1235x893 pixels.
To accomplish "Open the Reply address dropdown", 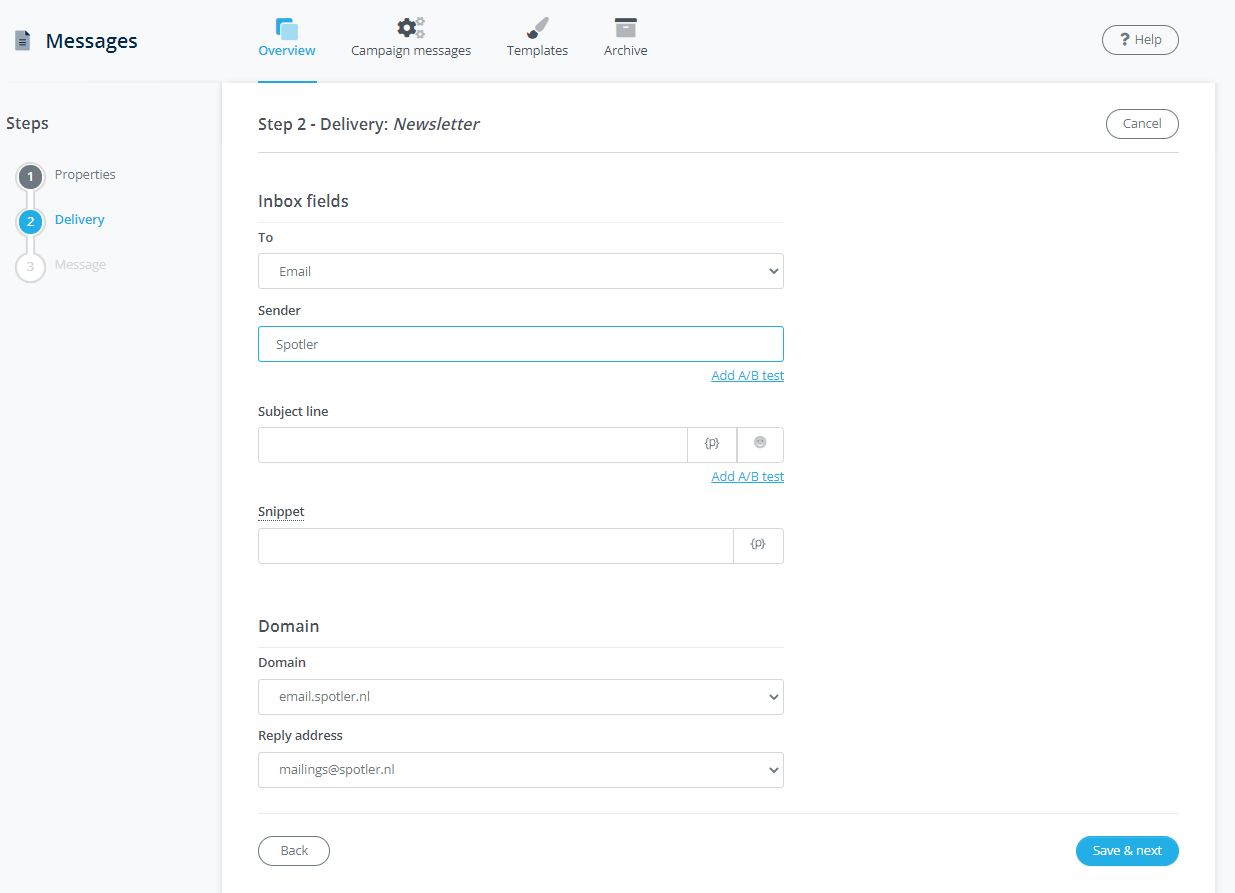I will (x=520, y=770).
